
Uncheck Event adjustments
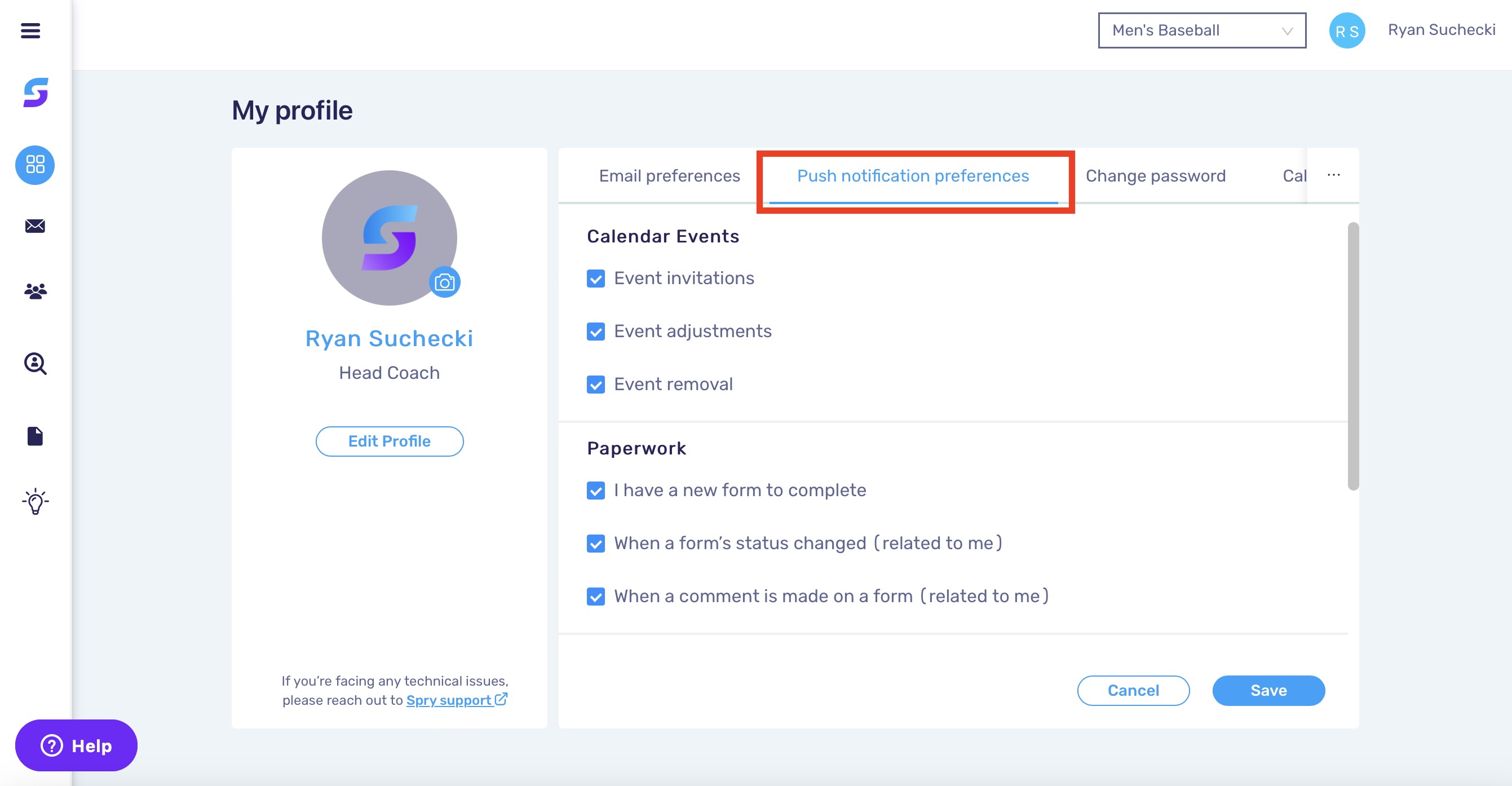(596, 332)
